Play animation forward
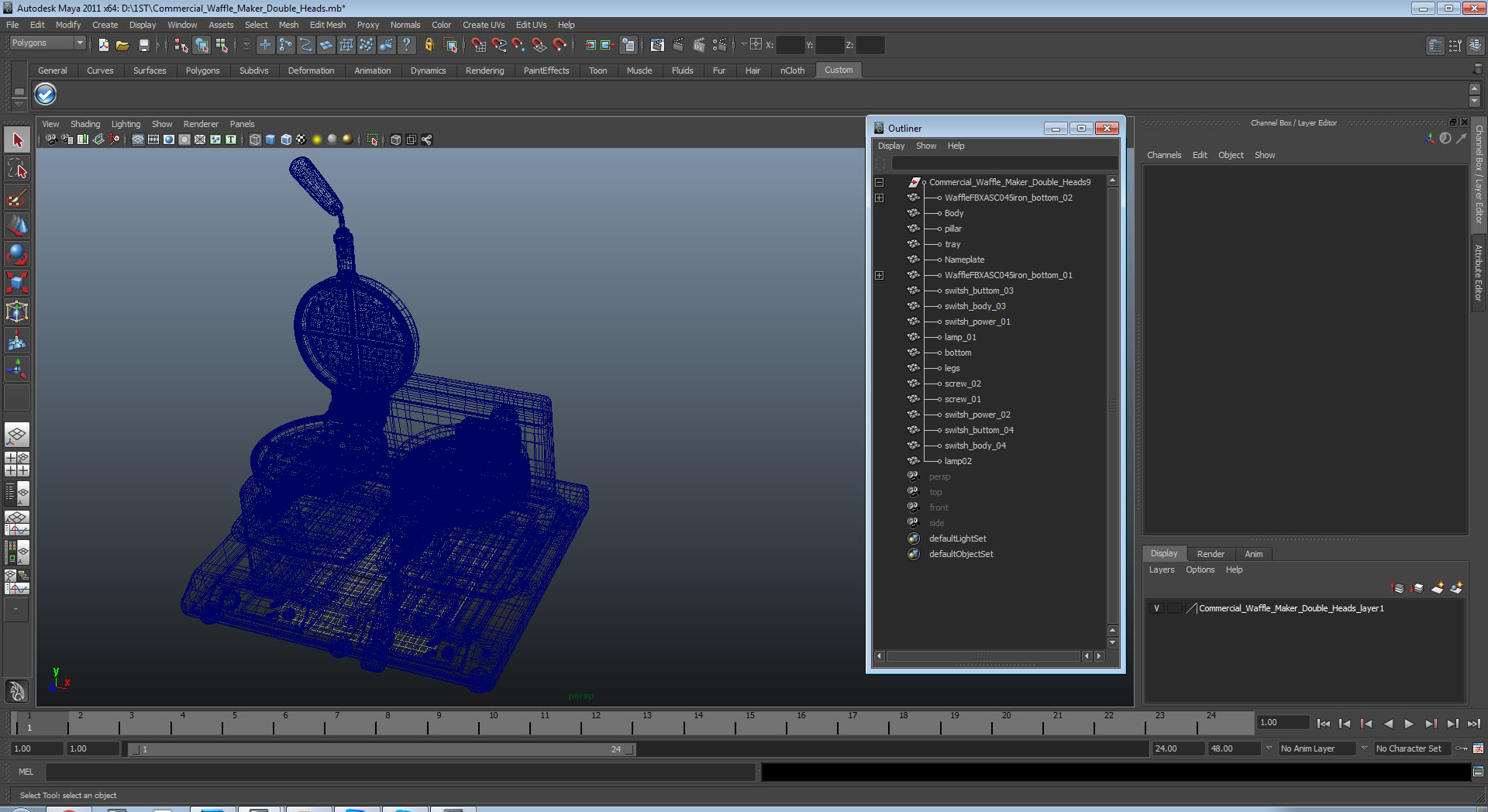This screenshot has height=812, width=1488. 1409,724
